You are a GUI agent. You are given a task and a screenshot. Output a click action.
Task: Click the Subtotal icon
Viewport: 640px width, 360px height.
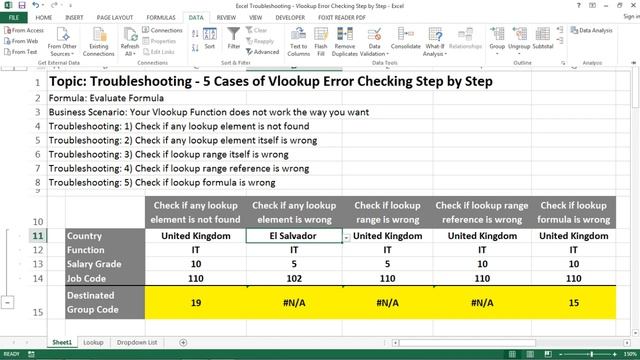coord(542,39)
